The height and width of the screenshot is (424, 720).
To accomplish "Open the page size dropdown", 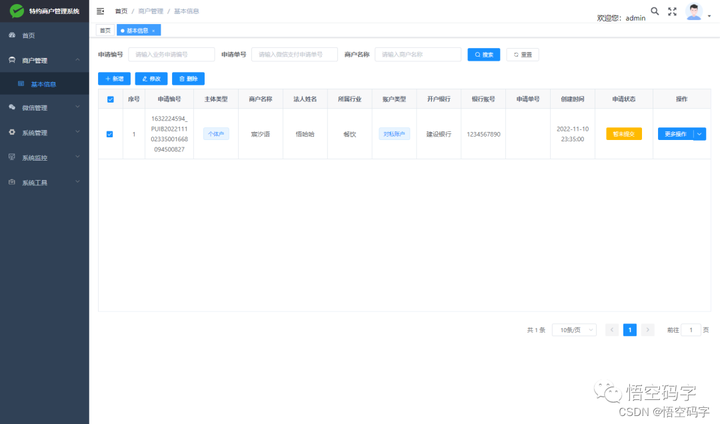I will click(574, 330).
